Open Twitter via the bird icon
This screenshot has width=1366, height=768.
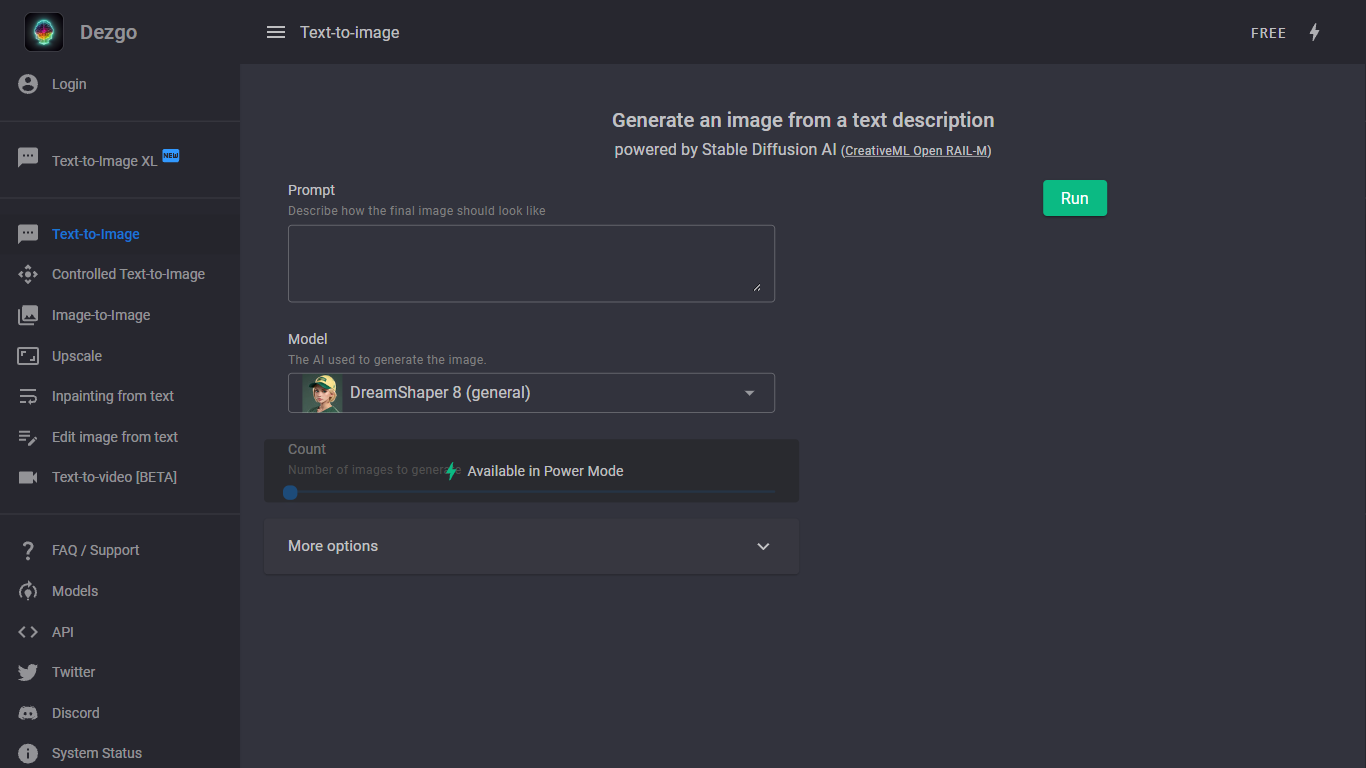coord(28,672)
